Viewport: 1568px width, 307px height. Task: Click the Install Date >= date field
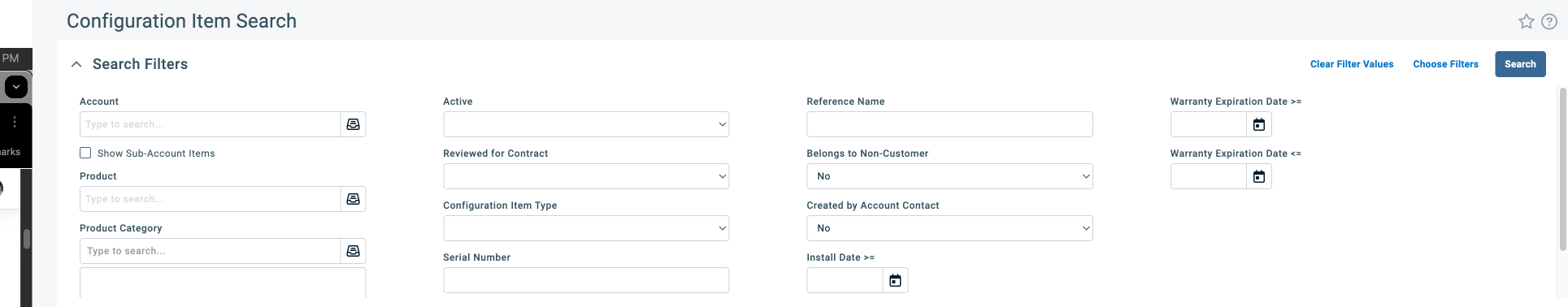(845, 280)
